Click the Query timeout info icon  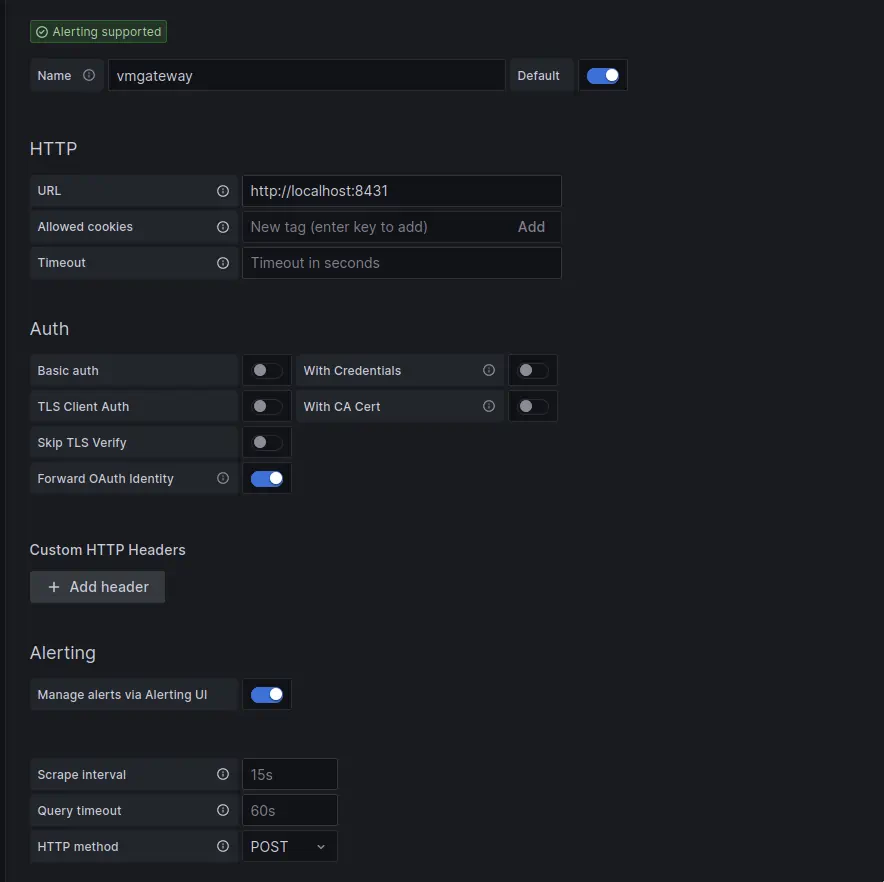point(223,810)
